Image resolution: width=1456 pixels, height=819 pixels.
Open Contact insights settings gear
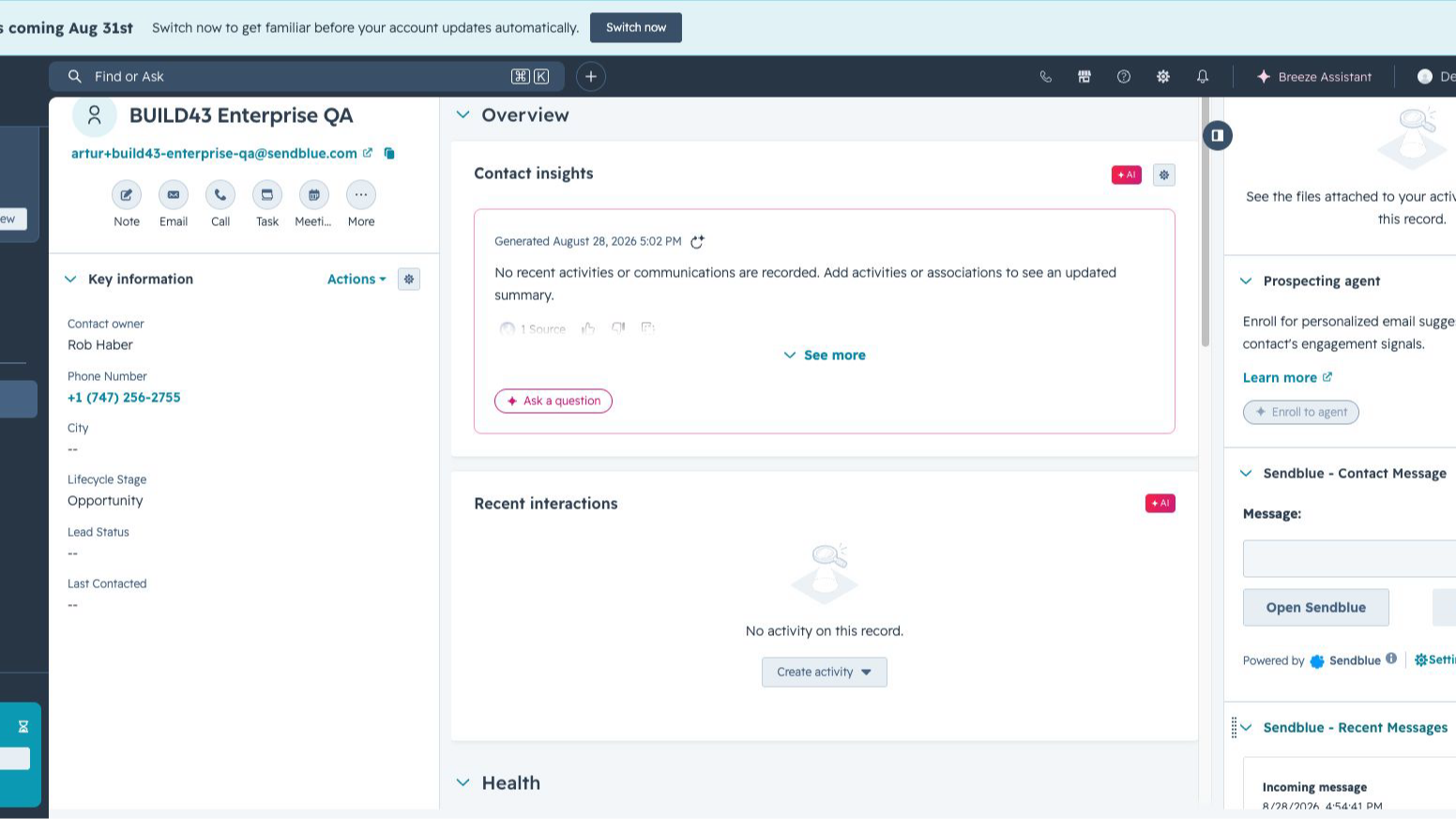click(1164, 174)
